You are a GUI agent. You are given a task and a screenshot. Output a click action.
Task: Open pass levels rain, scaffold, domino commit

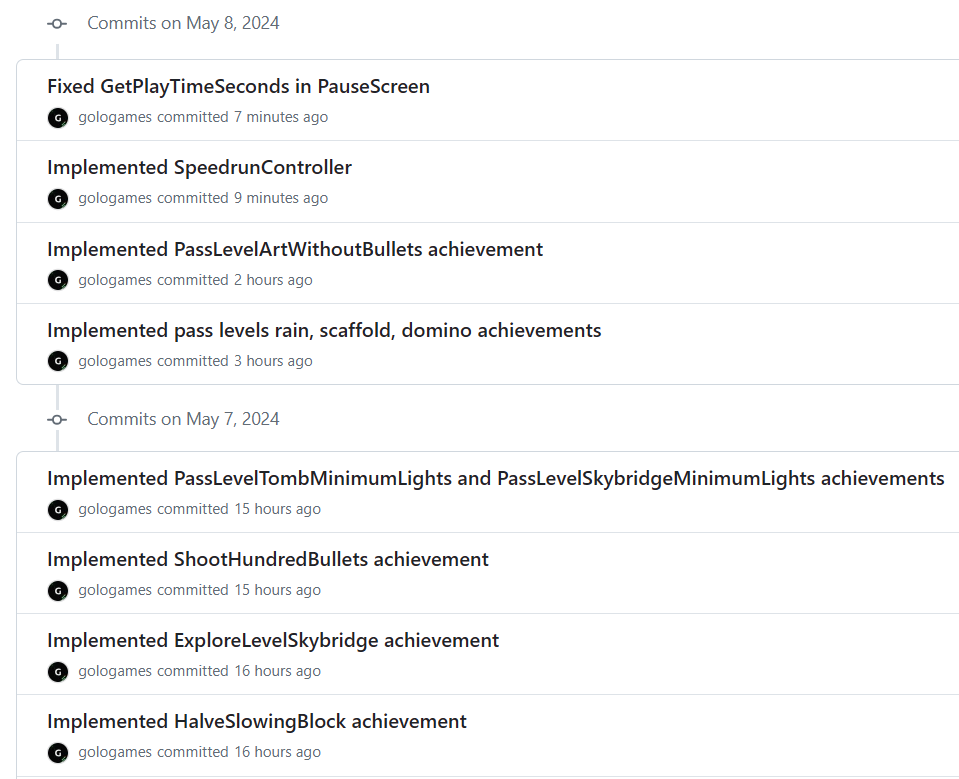[324, 330]
